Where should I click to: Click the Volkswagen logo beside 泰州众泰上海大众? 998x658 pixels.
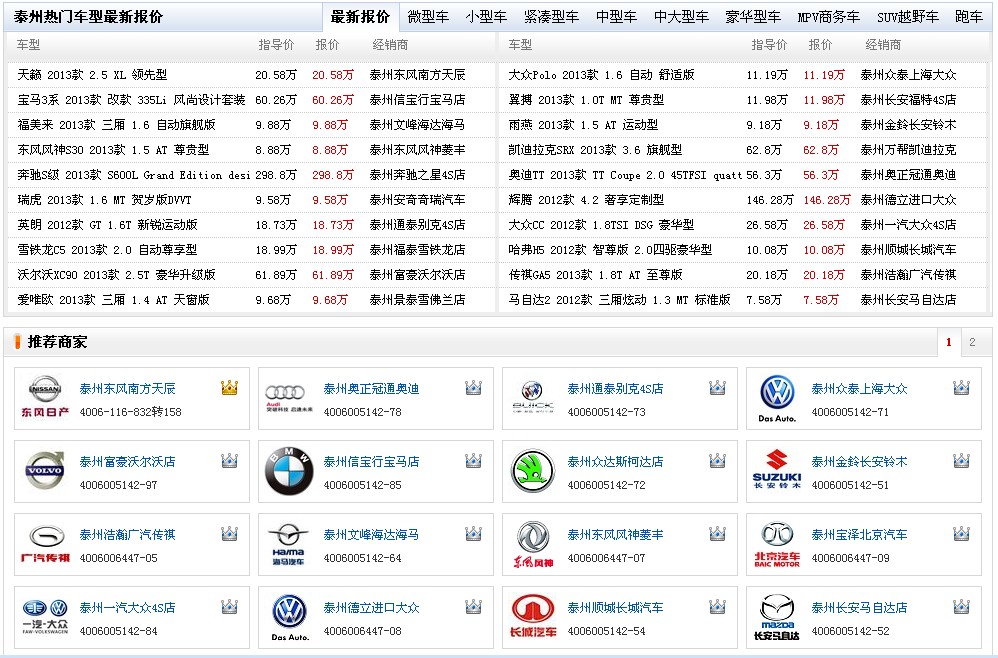tap(777, 398)
